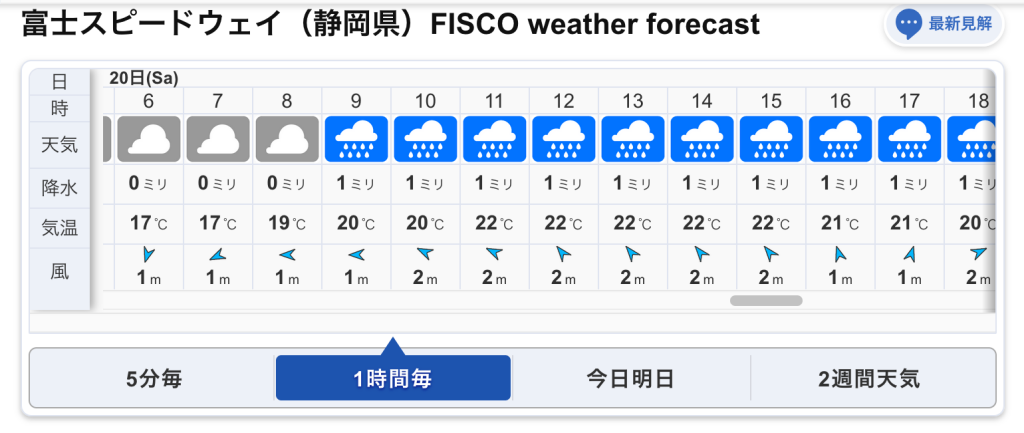Click the rain icon at 12 o'clock

tap(564, 139)
